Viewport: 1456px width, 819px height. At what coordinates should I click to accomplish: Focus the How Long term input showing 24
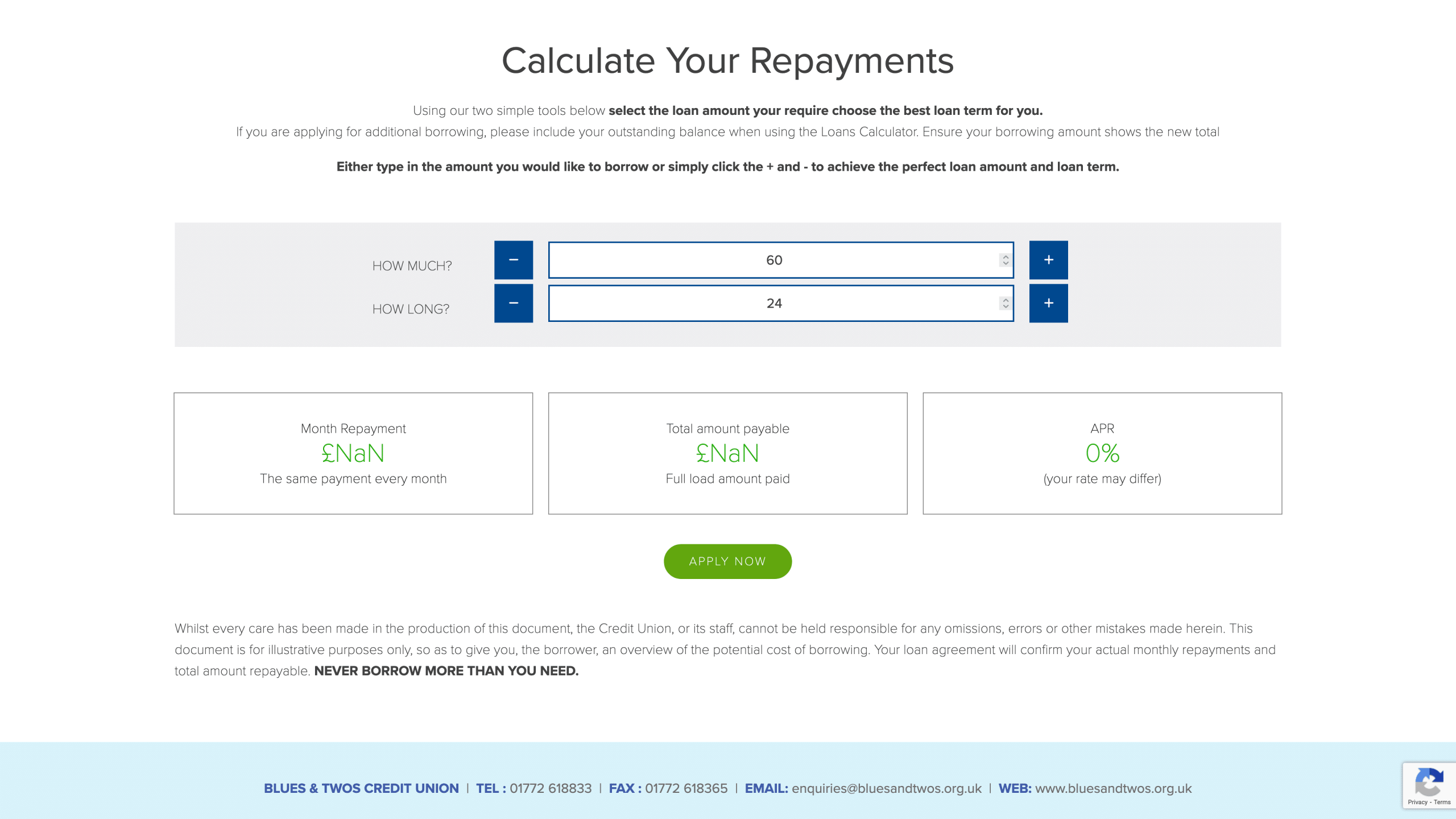pos(773,303)
